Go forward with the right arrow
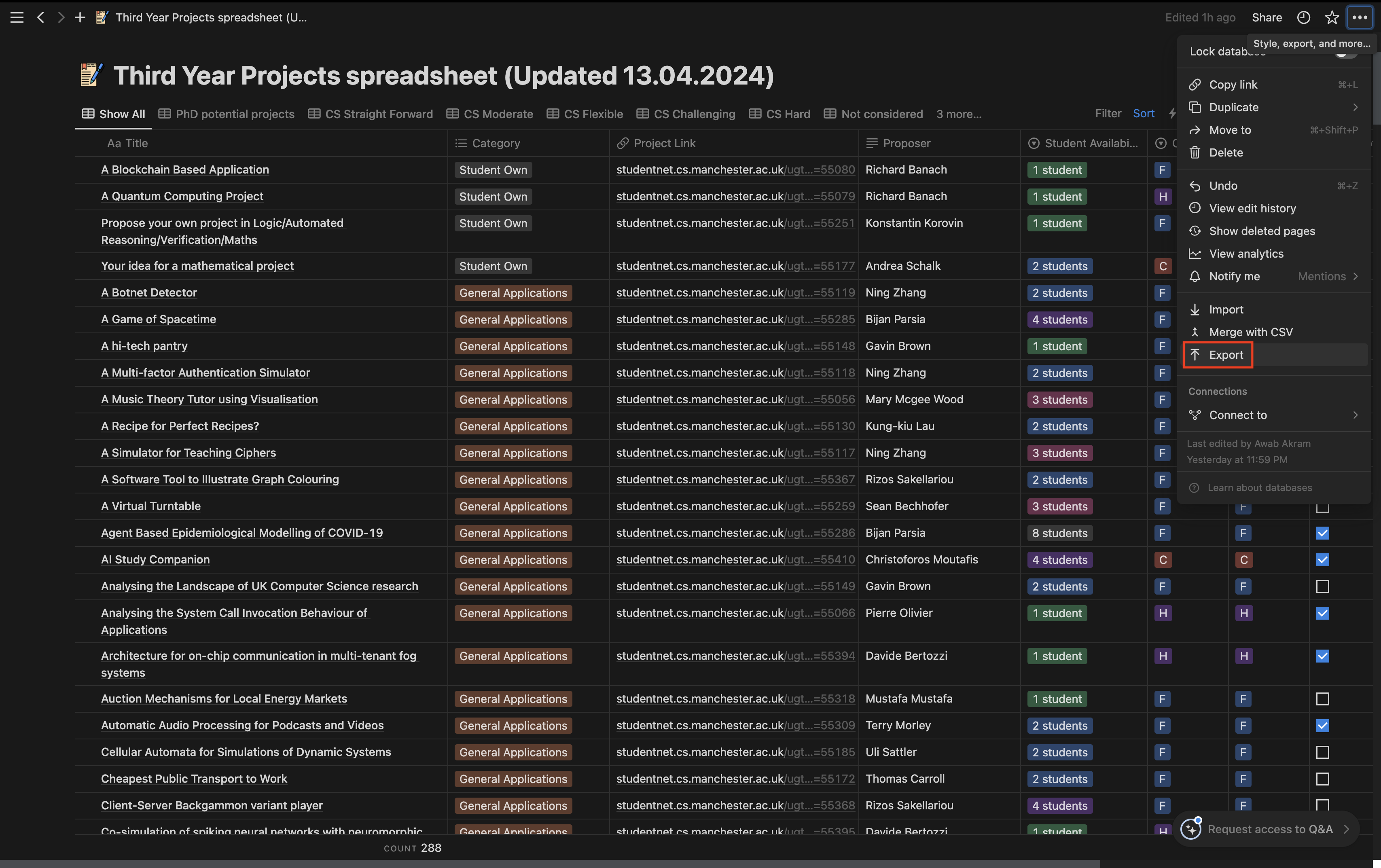 [x=61, y=17]
